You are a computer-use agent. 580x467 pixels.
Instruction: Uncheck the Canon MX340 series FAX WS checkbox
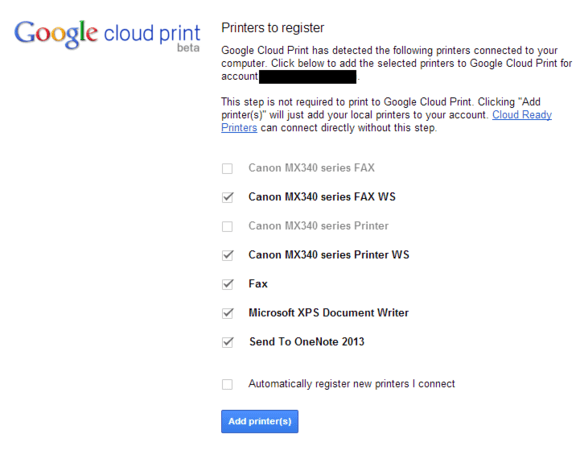[x=227, y=197]
